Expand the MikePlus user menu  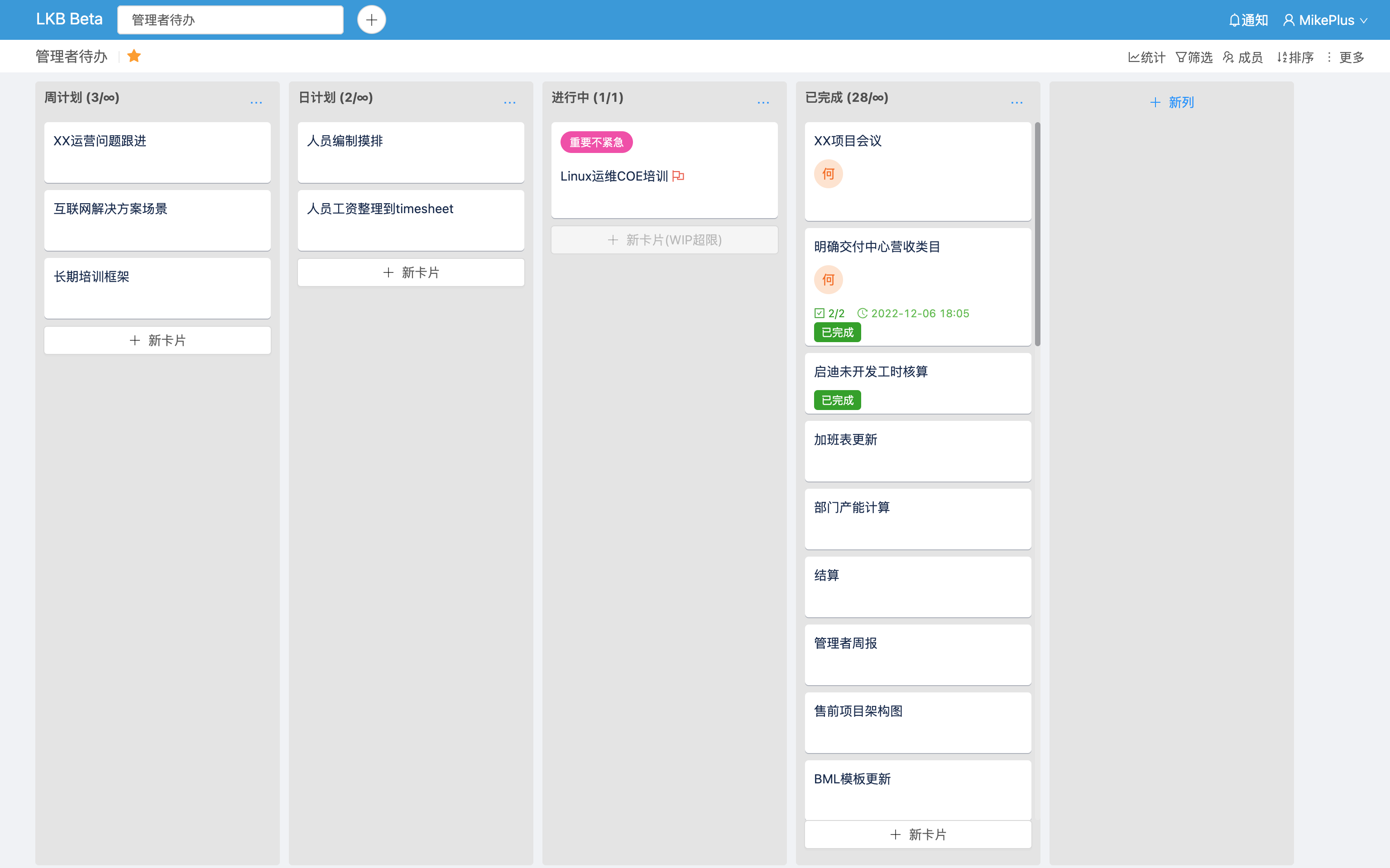pos(1326,20)
